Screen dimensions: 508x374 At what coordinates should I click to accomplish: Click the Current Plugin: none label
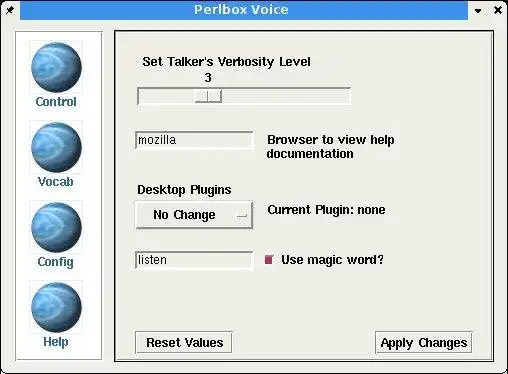(x=326, y=210)
